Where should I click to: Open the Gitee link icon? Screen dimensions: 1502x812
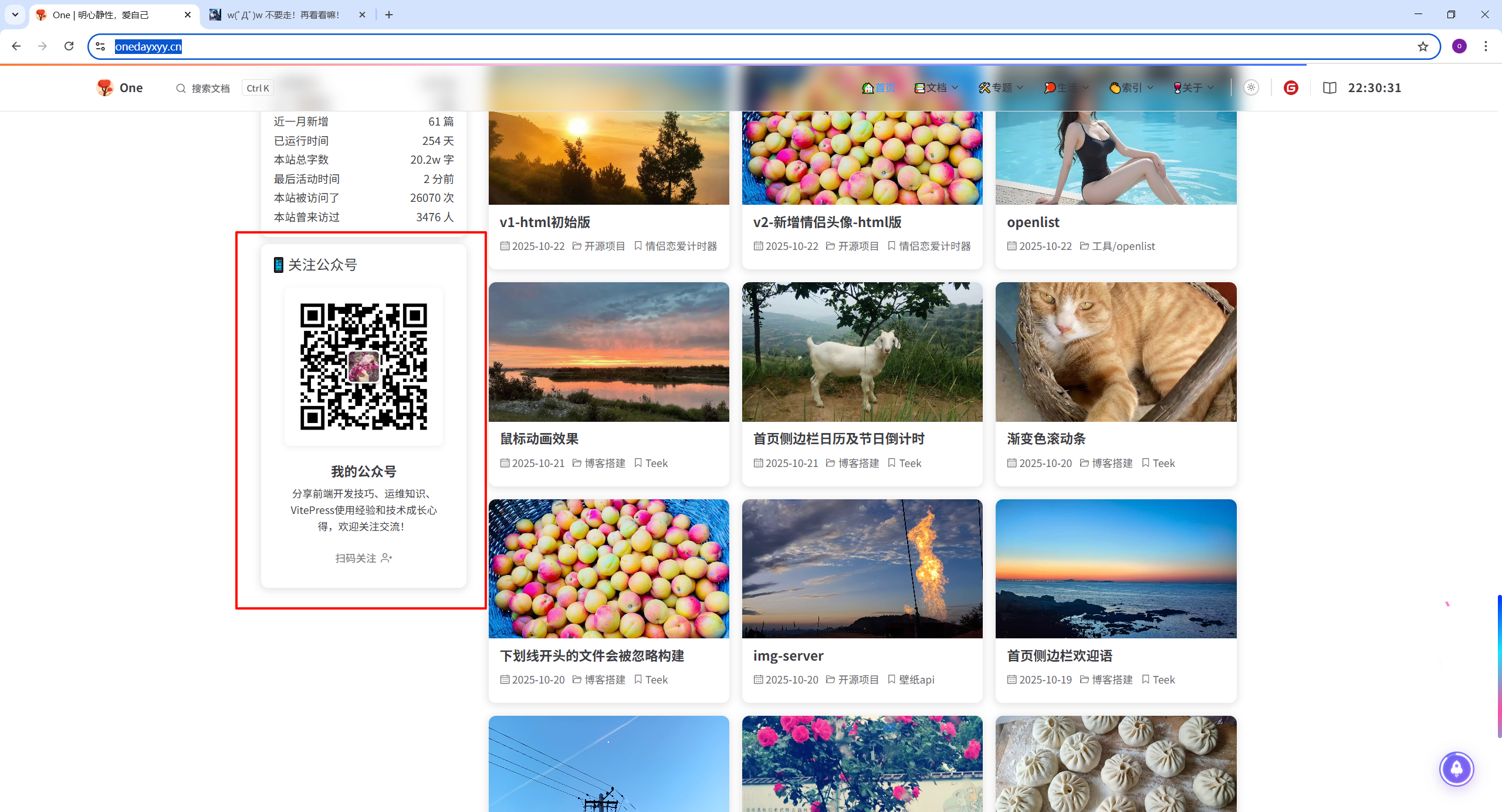pos(1290,88)
